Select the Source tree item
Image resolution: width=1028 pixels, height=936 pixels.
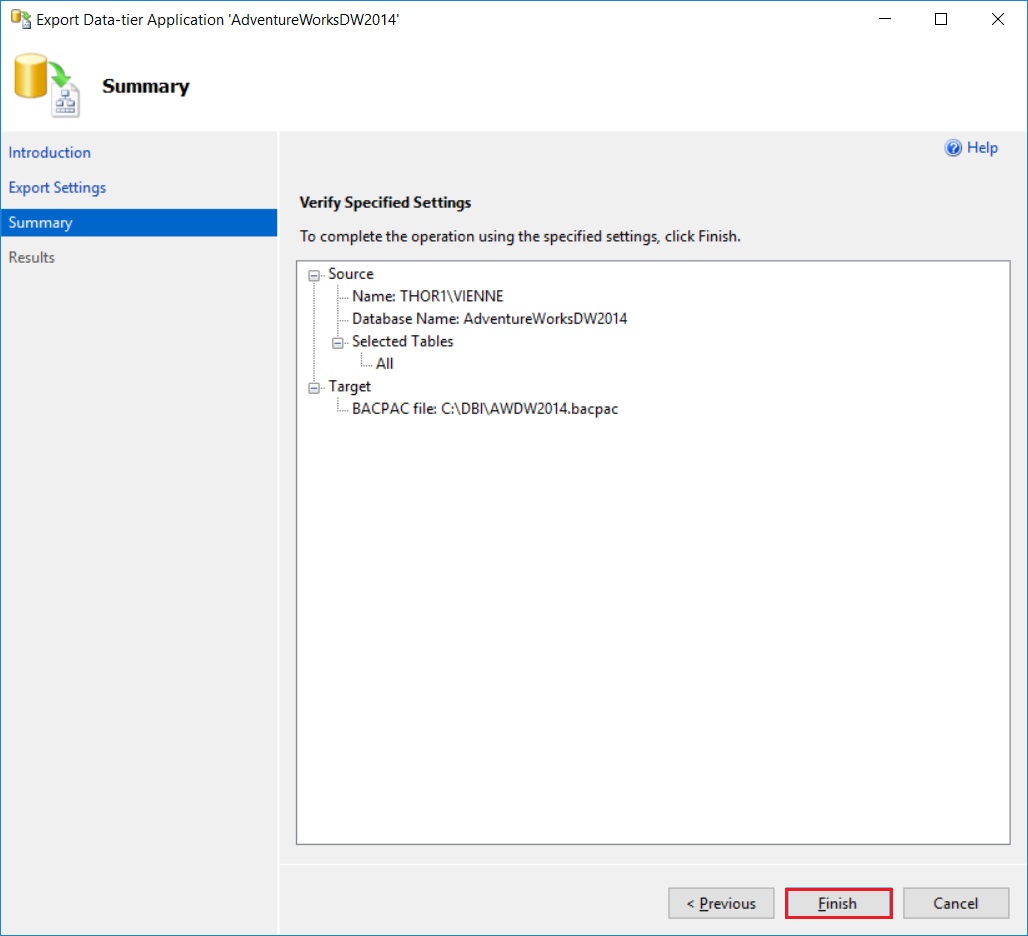[x=351, y=274]
